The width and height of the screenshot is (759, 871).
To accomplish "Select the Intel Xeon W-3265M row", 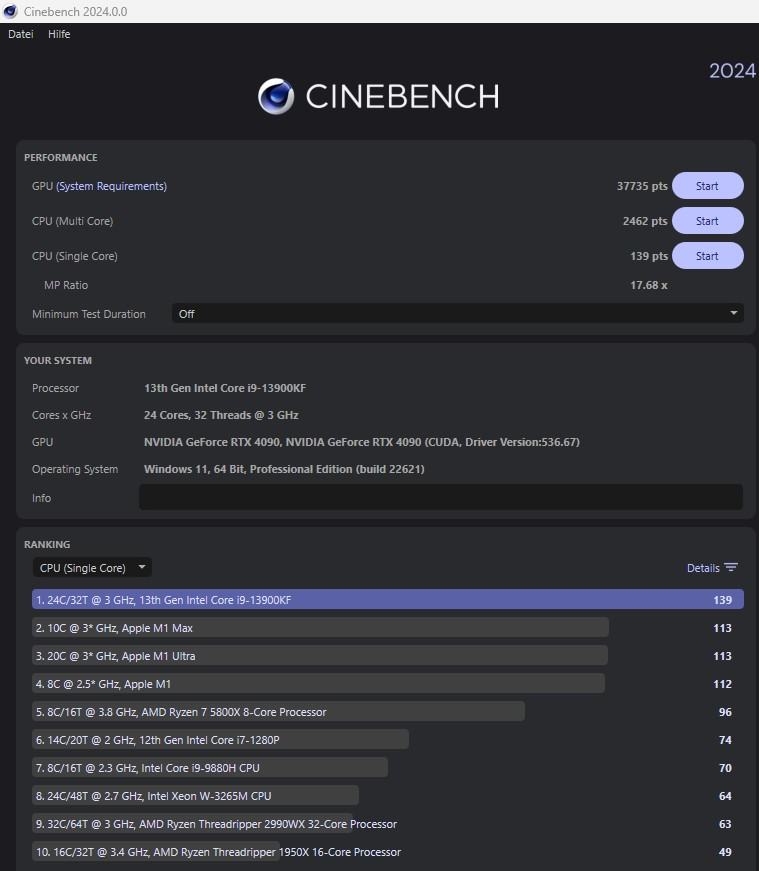I will click(x=388, y=795).
